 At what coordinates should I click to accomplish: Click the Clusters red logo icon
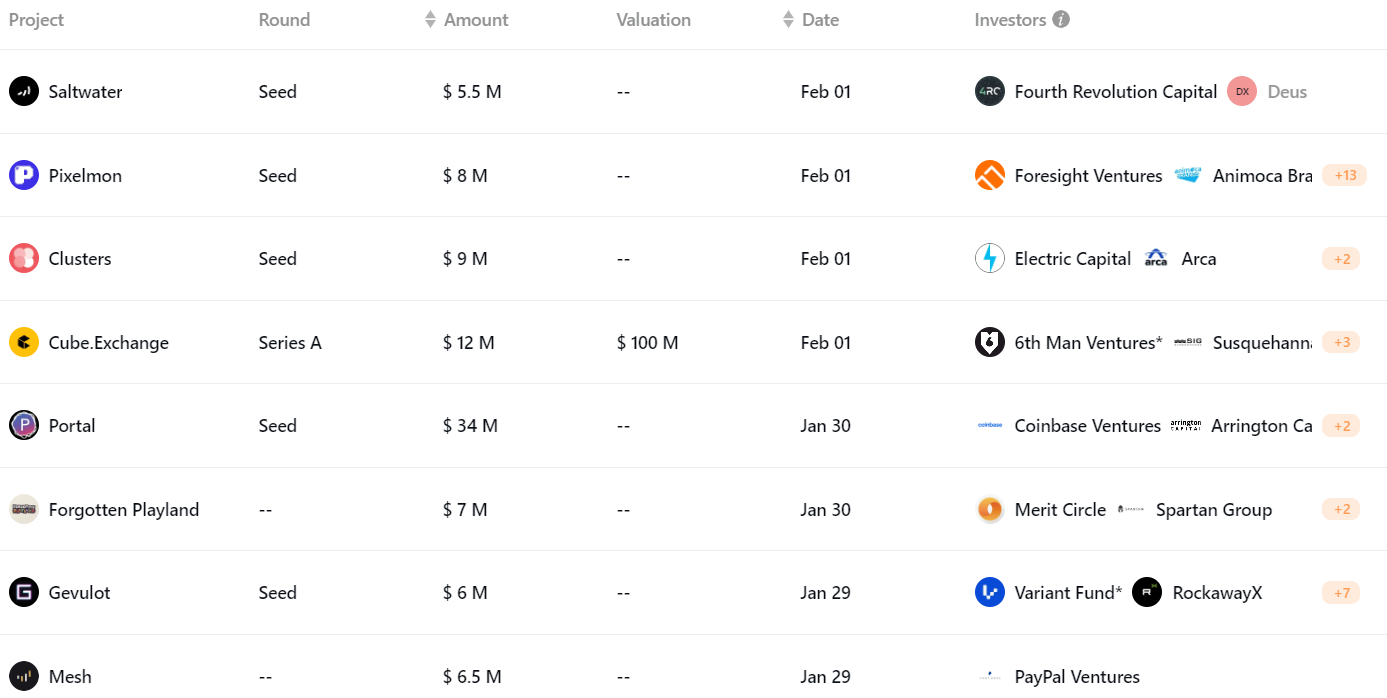24,258
